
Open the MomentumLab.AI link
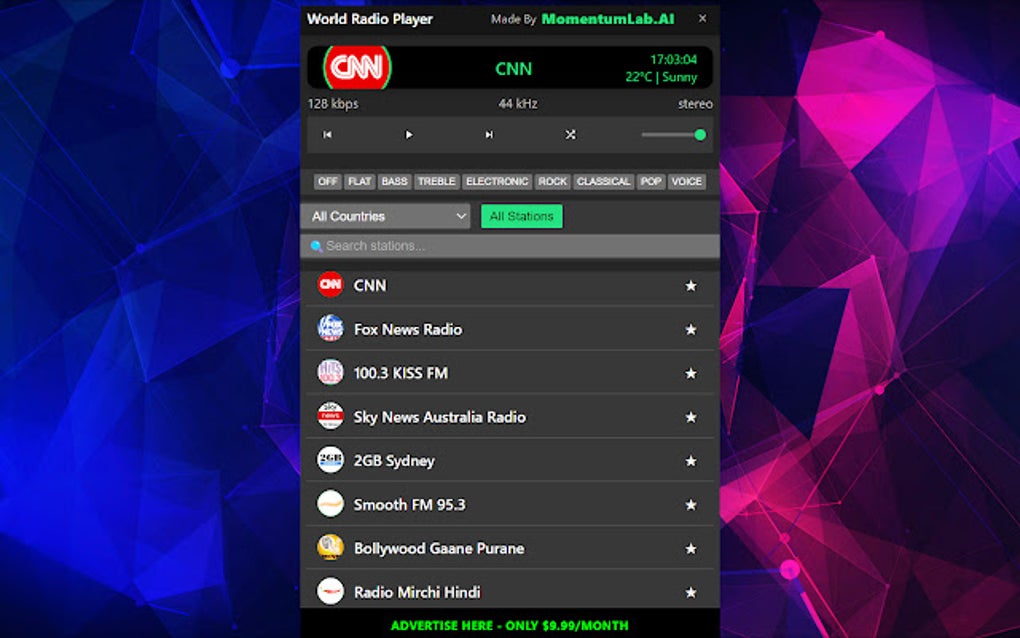click(605, 18)
